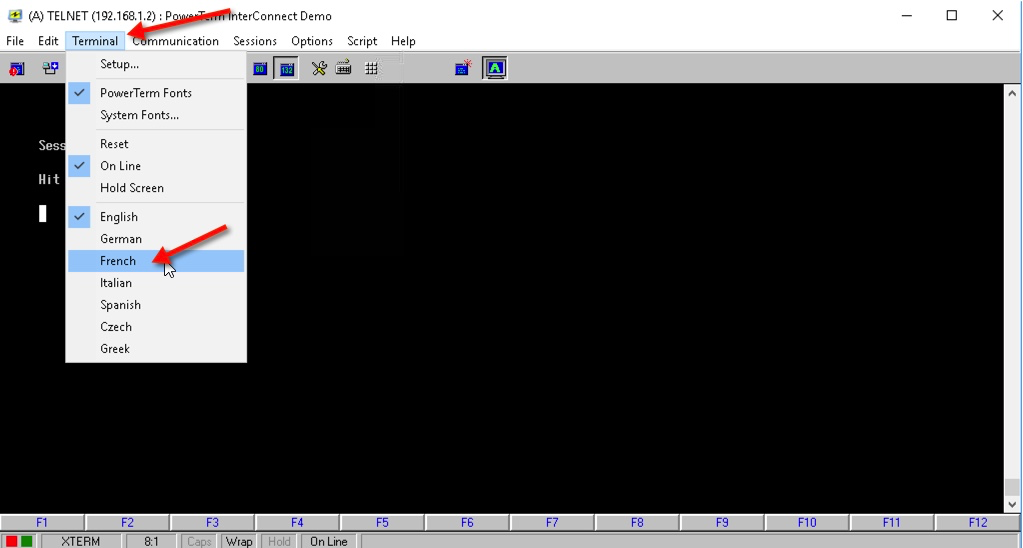The height and width of the screenshot is (548, 1023).
Task: Toggle PowerTerm Fonts option
Action: coord(156,93)
